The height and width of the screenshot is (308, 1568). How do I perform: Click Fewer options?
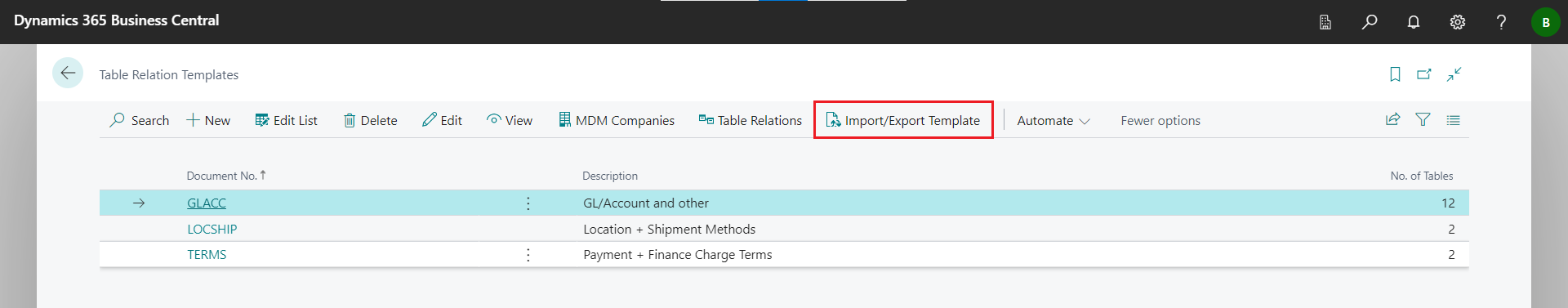click(1160, 120)
